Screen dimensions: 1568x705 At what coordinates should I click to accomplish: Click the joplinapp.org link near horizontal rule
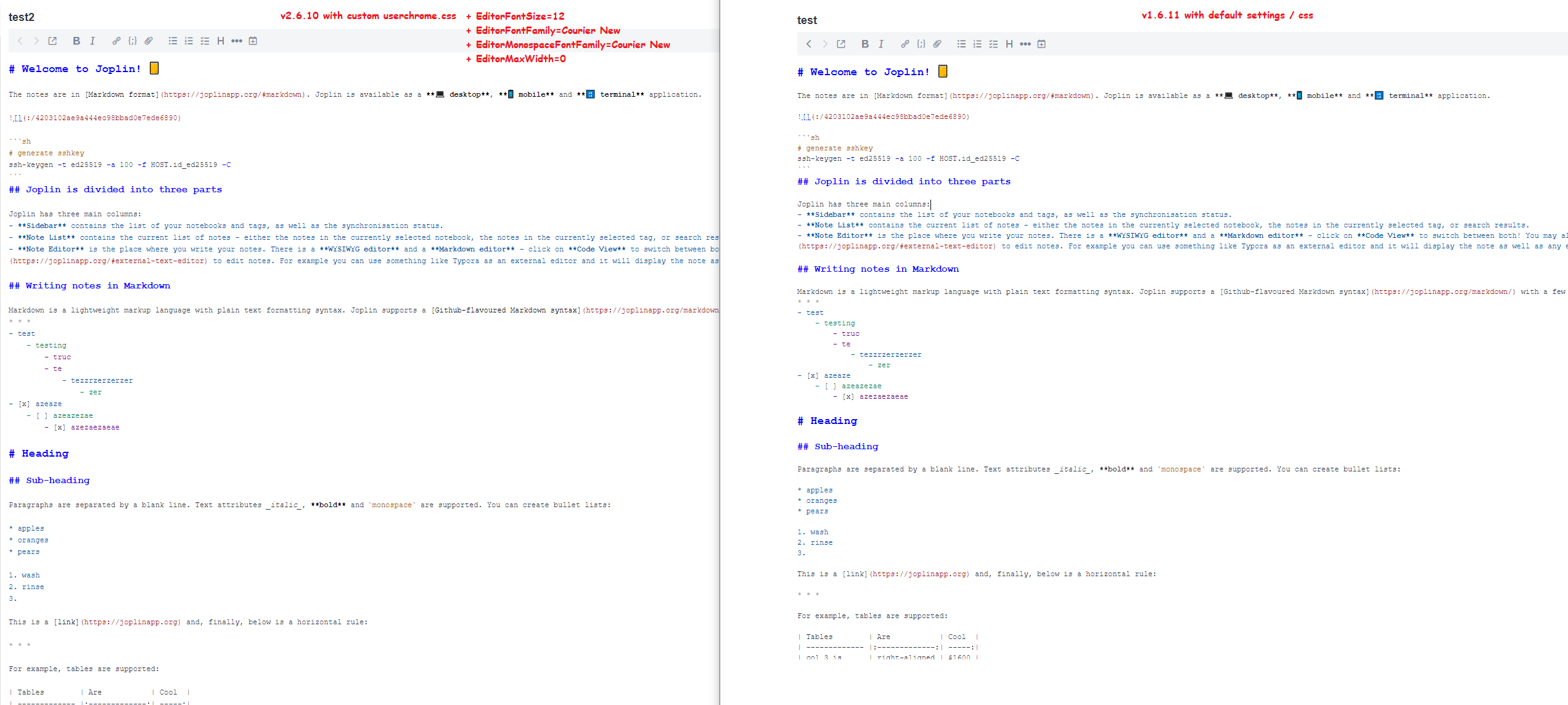[129, 622]
